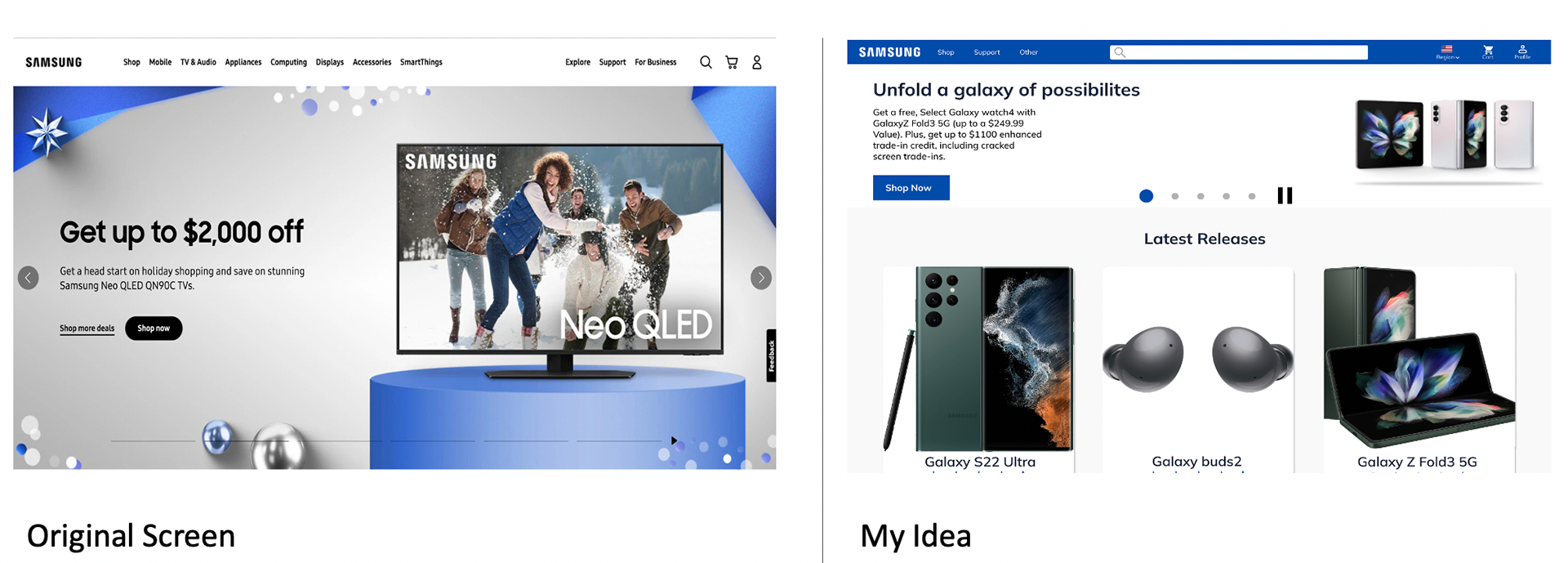
Task: Open the Galaxy buds2 product card
Action: [1198, 369]
